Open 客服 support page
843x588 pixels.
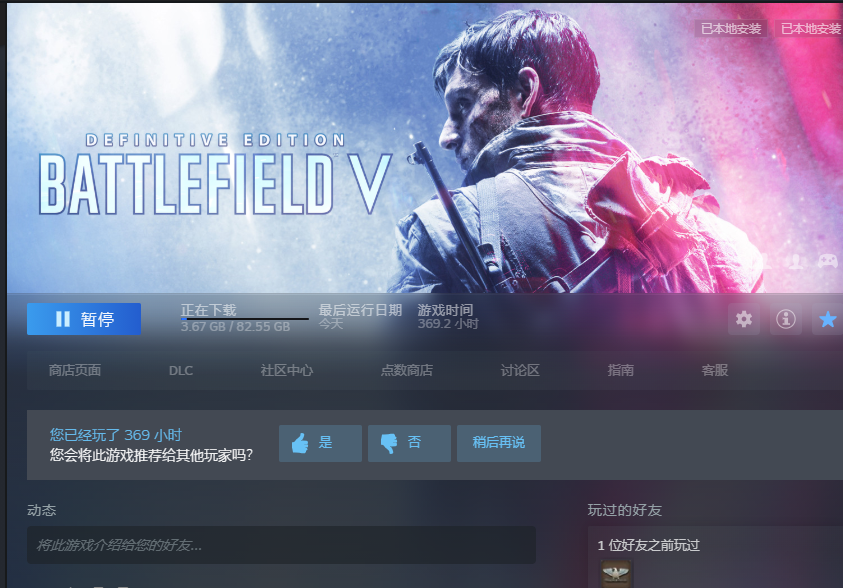coord(715,370)
